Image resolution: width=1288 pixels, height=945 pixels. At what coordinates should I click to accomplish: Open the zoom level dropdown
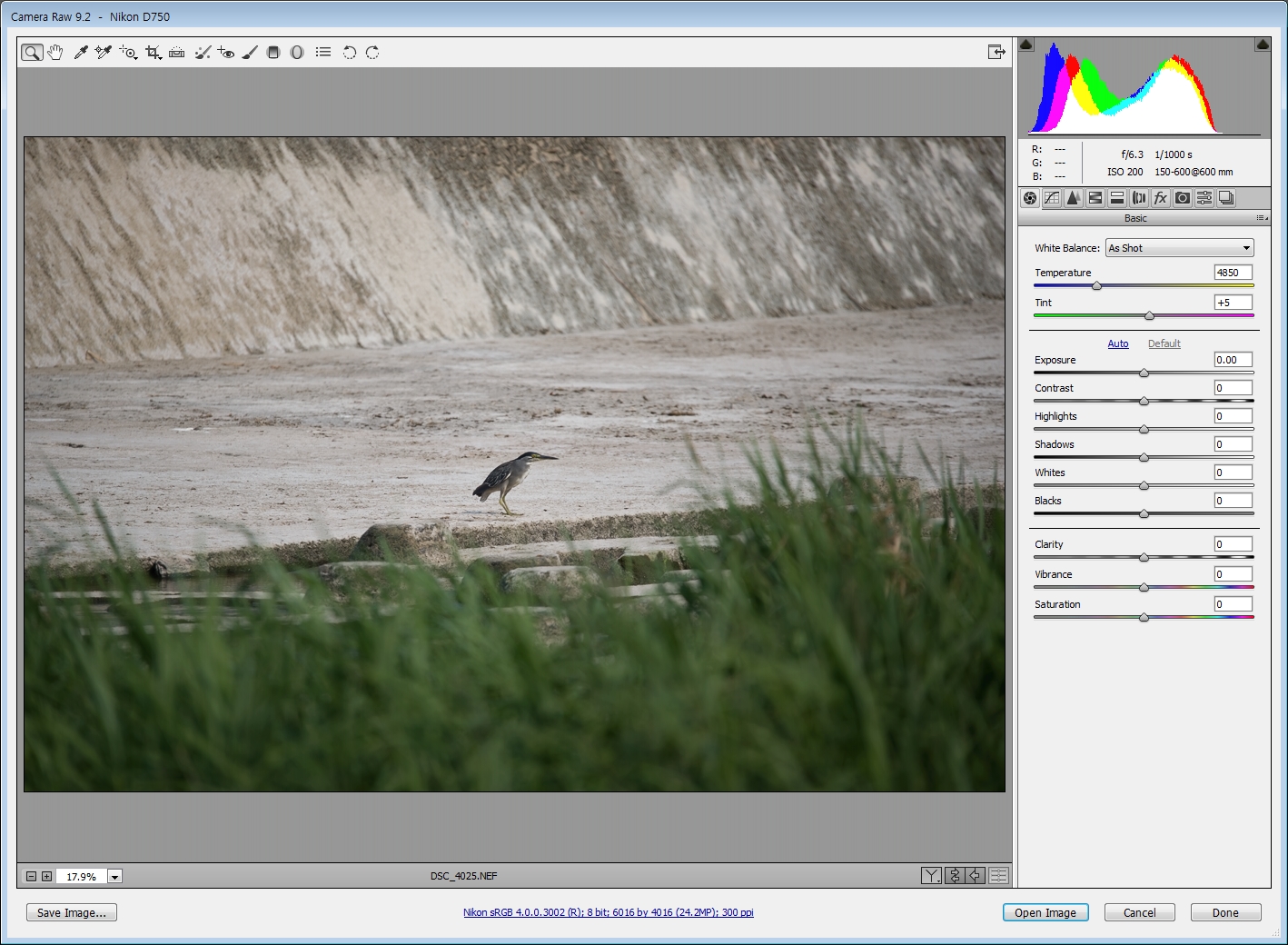click(114, 877)
